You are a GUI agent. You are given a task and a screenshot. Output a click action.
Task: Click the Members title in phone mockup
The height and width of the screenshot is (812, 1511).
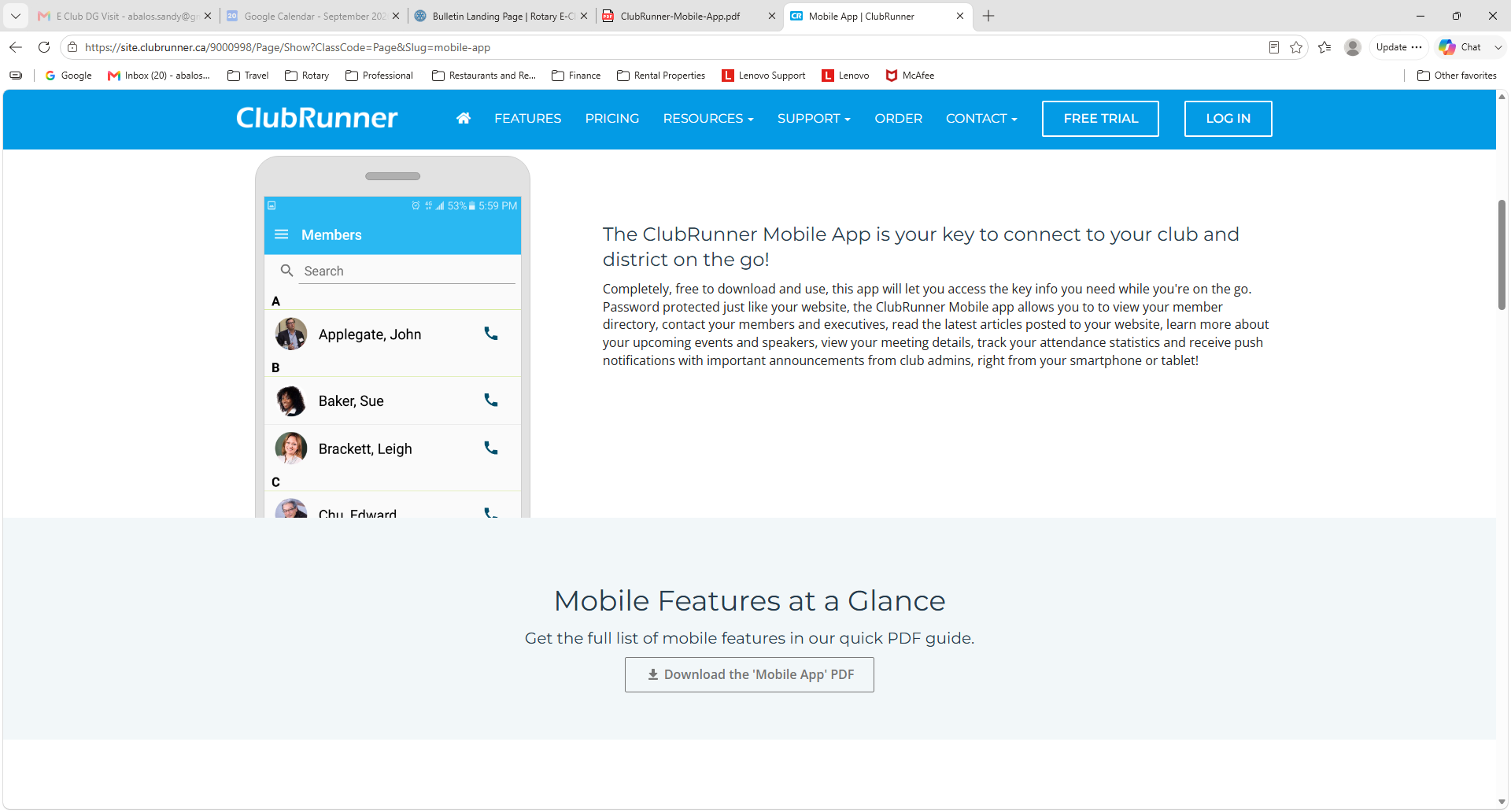(331, 234)
